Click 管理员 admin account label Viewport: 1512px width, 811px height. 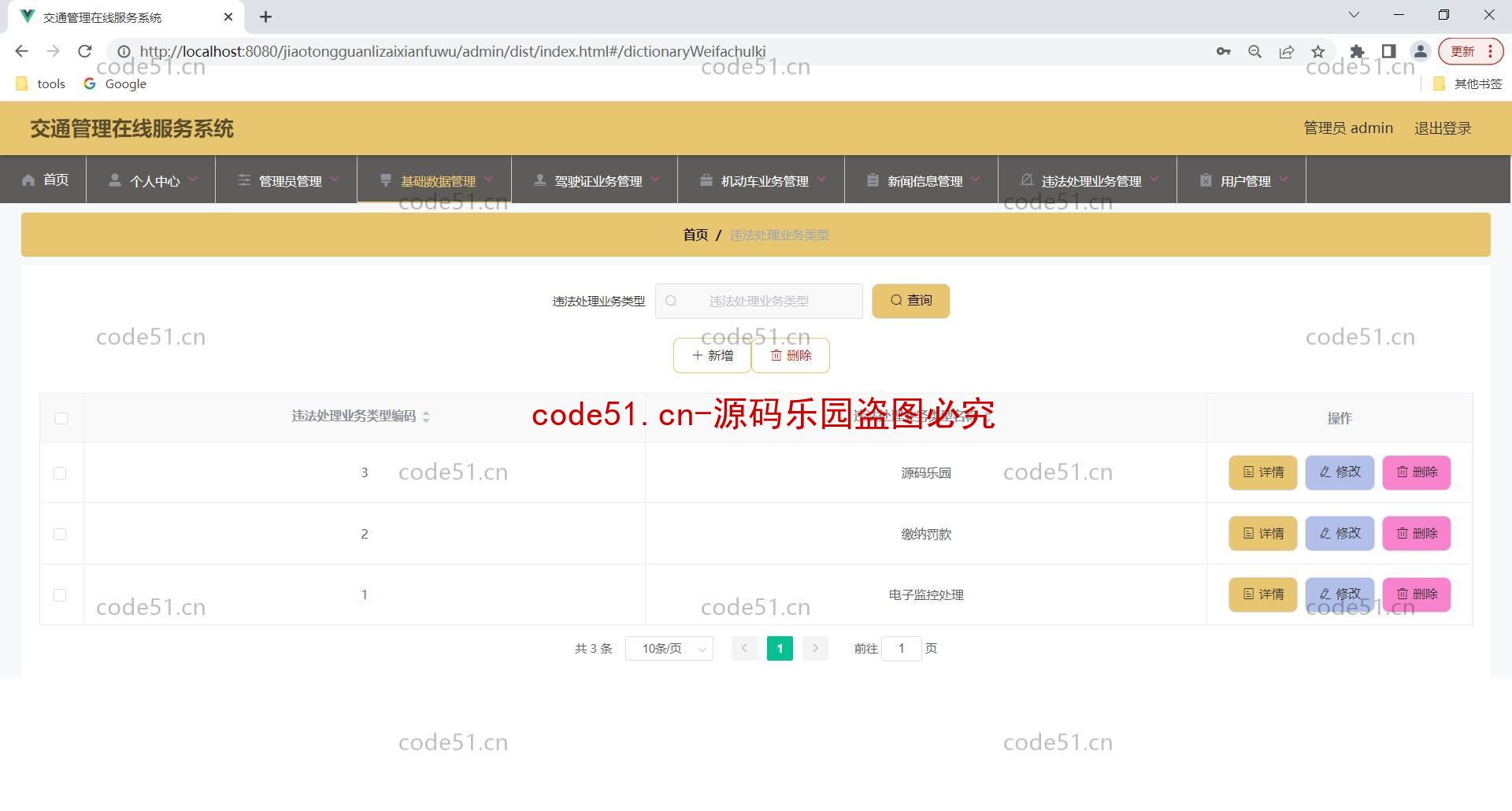point(1348,128)
